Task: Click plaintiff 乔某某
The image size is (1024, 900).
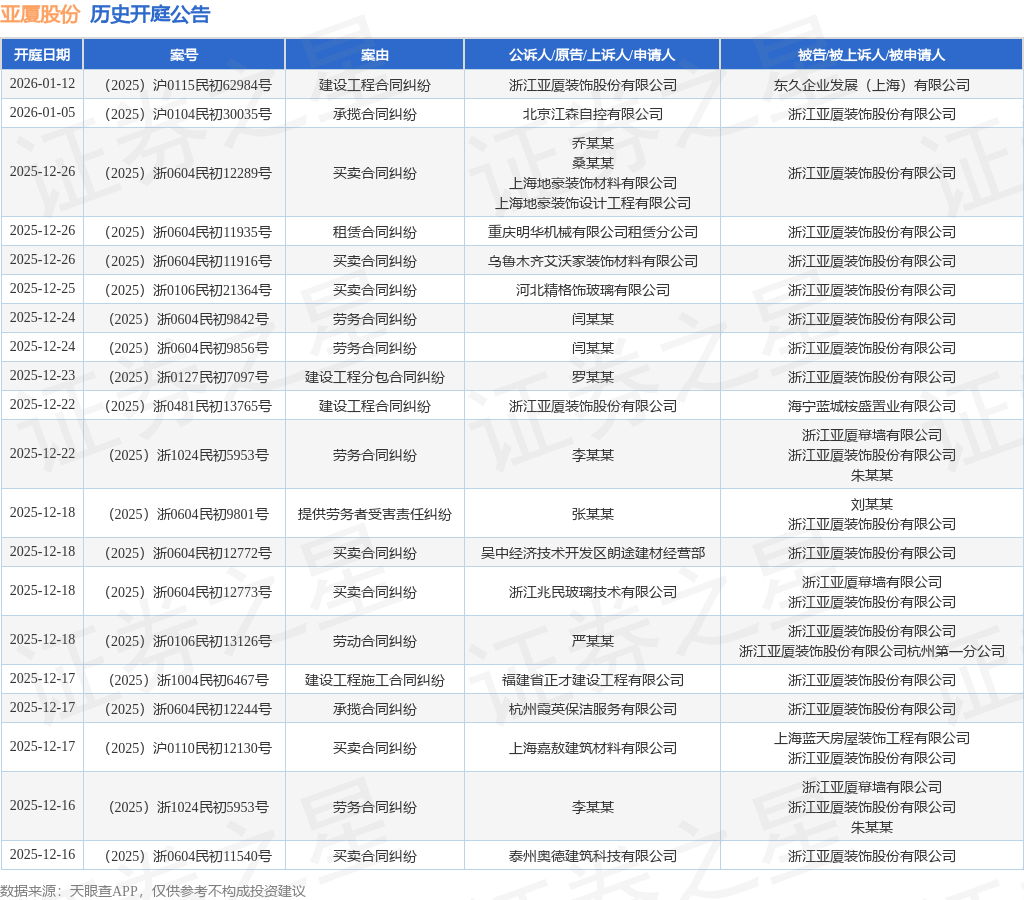Action: (592, 143)
